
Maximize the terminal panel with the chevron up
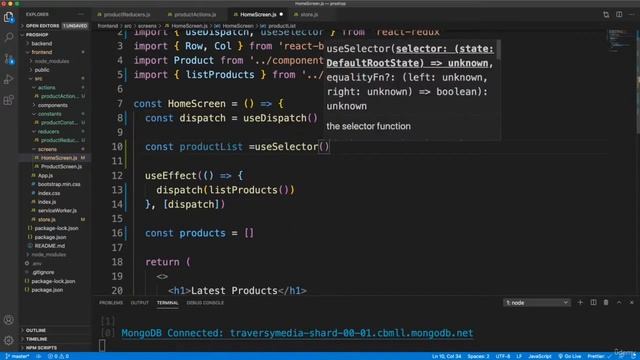619,302
